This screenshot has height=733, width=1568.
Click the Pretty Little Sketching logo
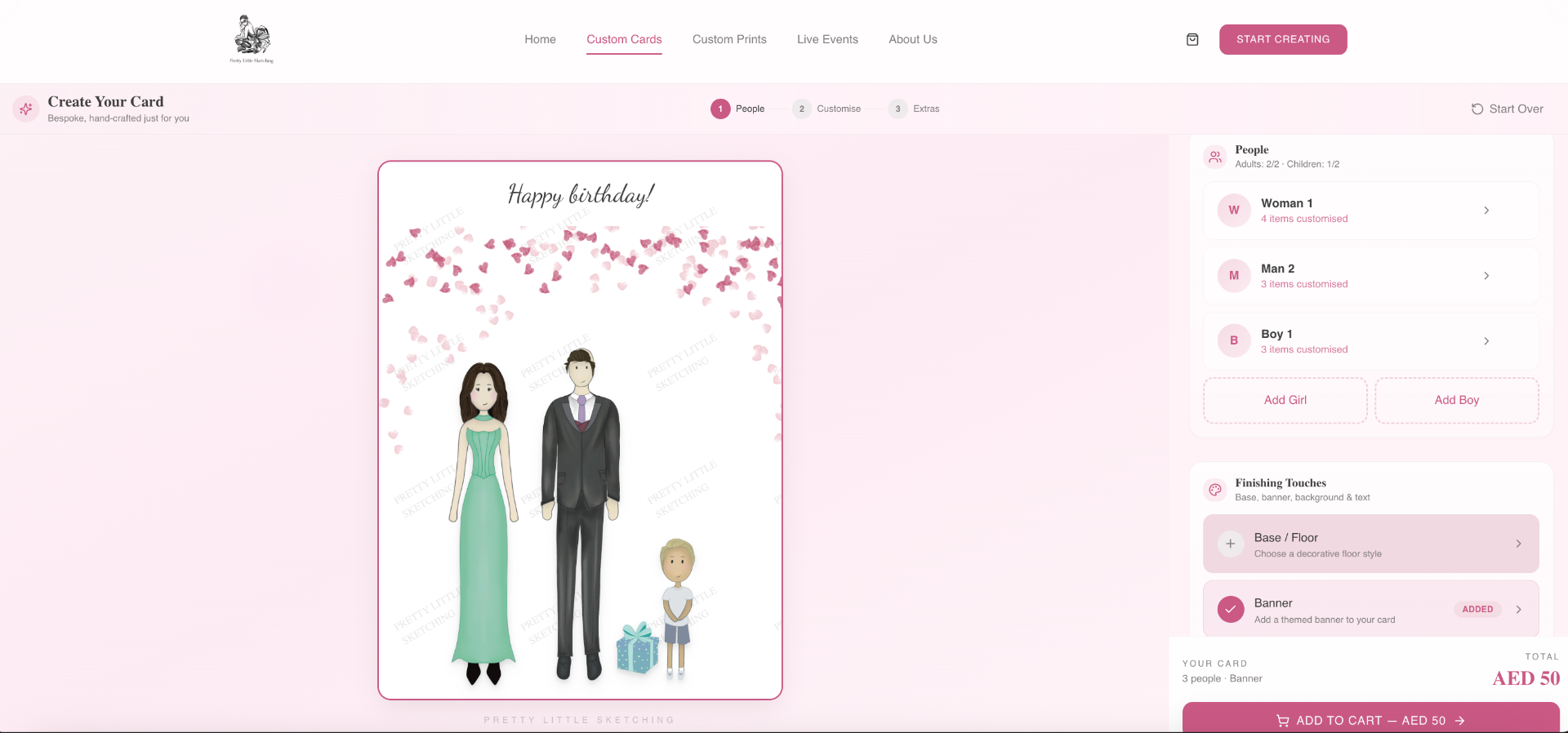coord(252,39)
